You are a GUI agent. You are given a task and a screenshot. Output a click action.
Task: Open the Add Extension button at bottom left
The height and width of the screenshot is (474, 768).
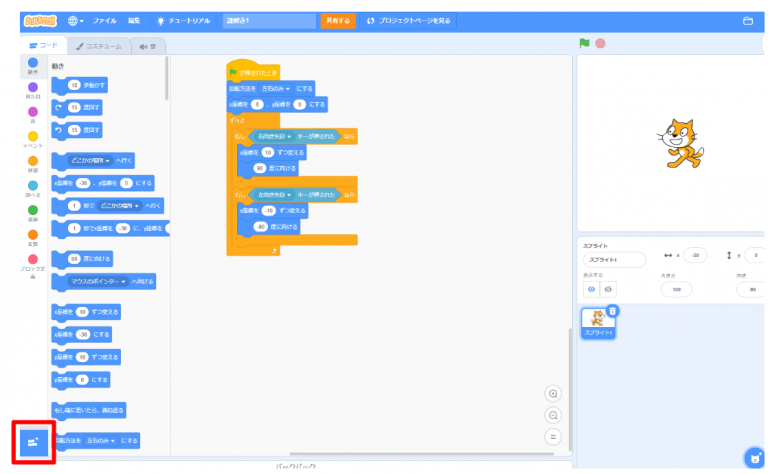32,442
